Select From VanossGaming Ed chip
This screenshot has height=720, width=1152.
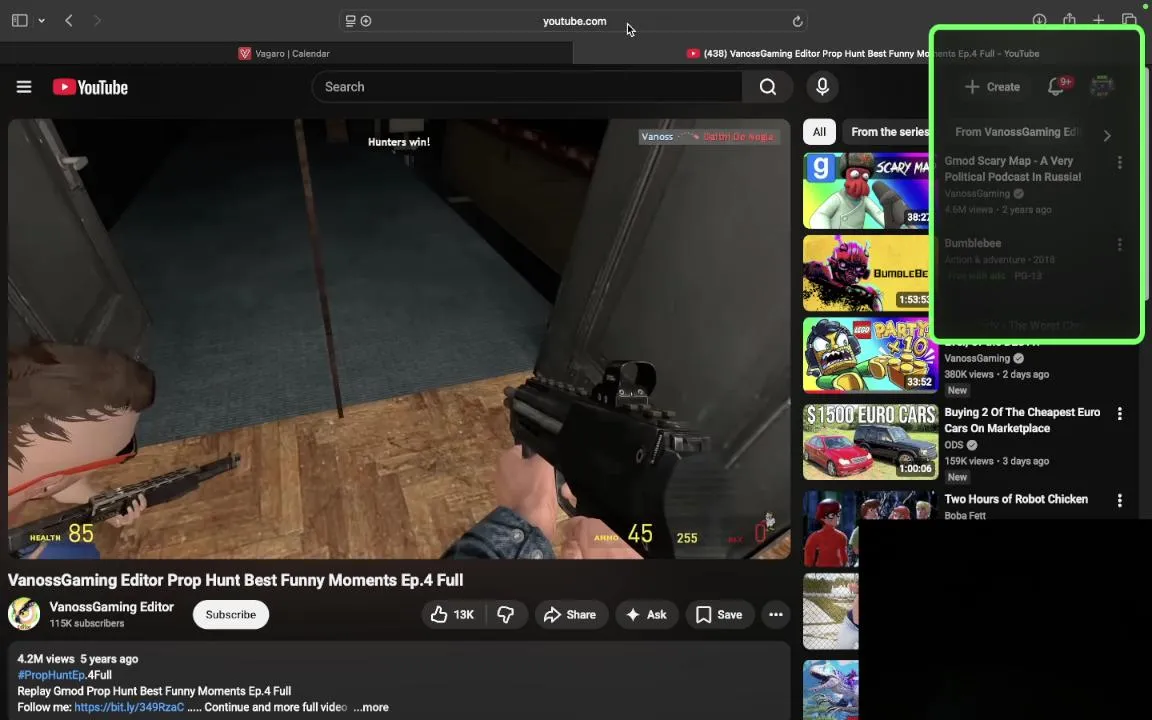click(x=1016, y=132)
